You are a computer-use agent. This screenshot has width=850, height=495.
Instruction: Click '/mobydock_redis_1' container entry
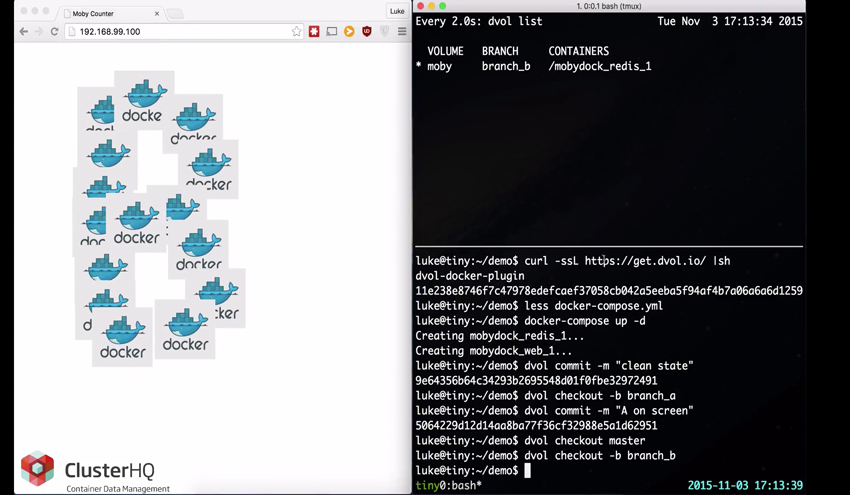pyautogui.click(x=600, y=66)
